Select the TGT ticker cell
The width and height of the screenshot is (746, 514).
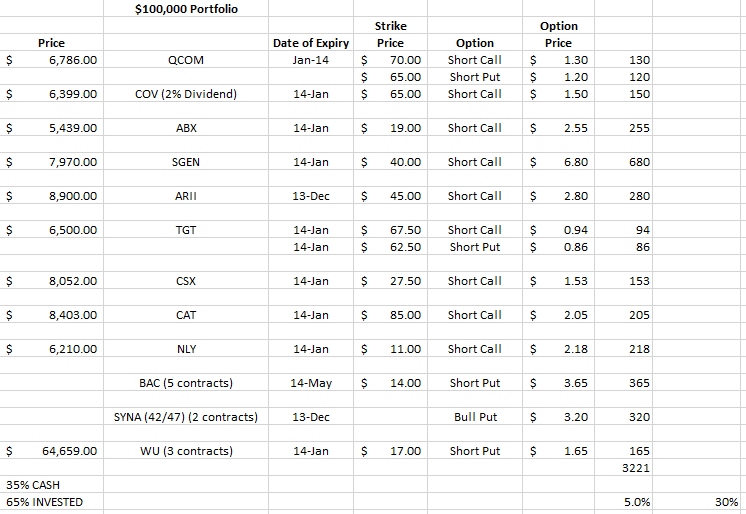coord(186,230)
